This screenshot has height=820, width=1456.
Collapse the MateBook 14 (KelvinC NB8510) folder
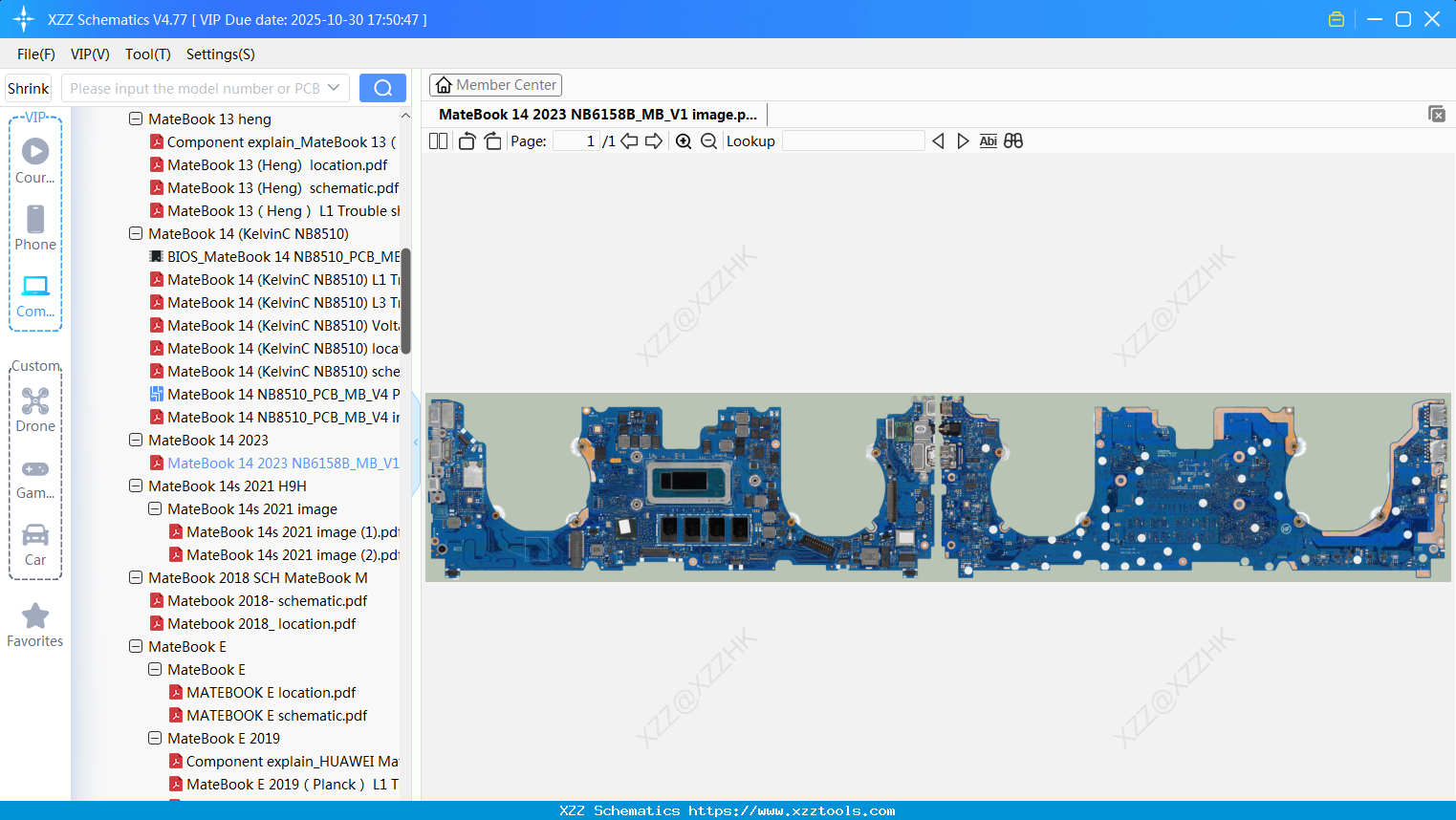click(136, 233)
